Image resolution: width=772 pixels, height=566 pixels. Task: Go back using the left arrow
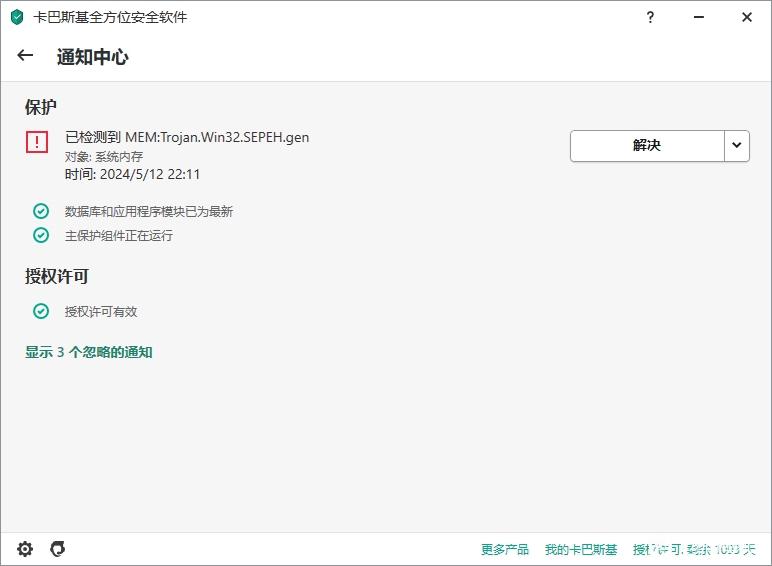coord(25,56)
